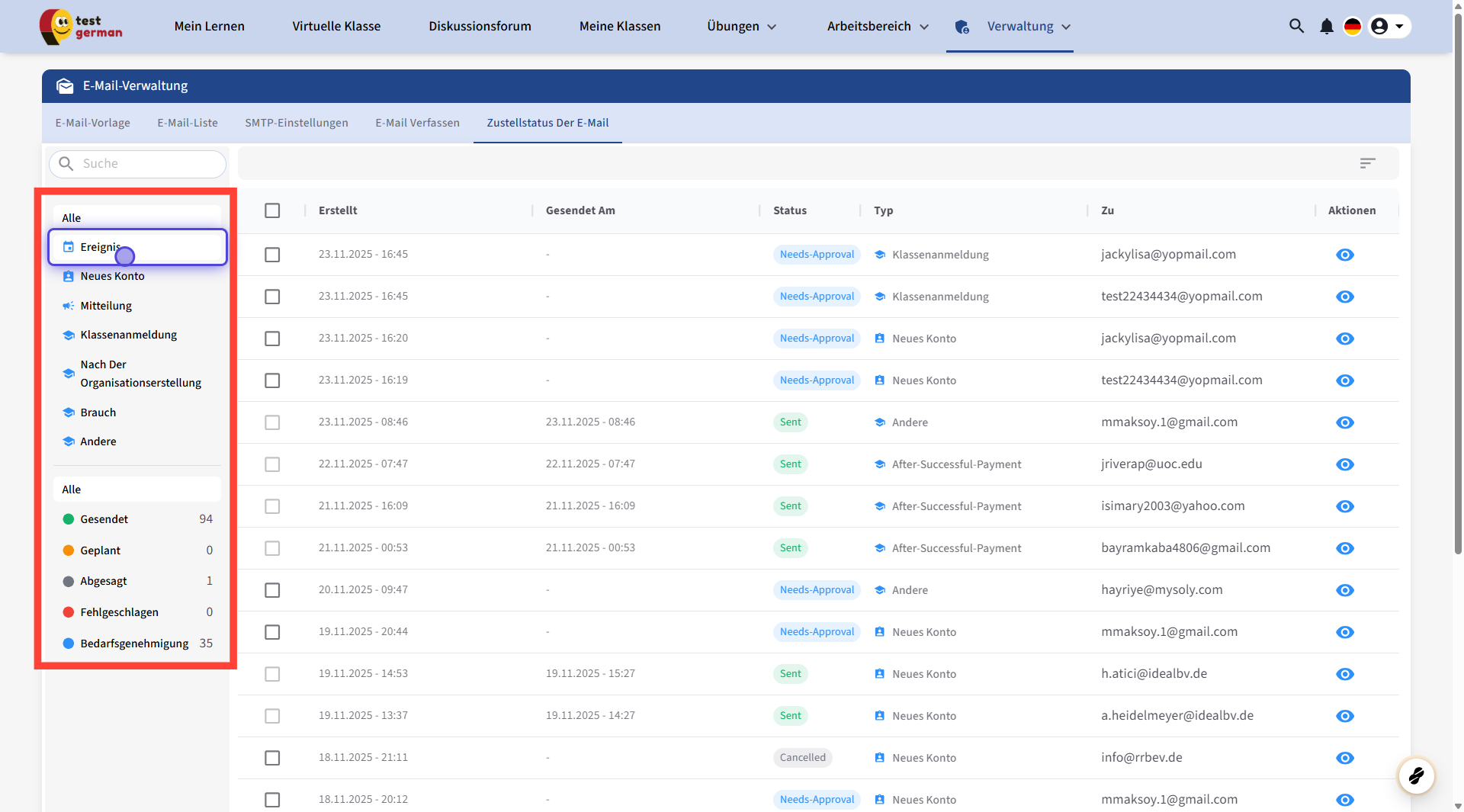Toggle the select-all checkbox in table header

tap(272, 210)
